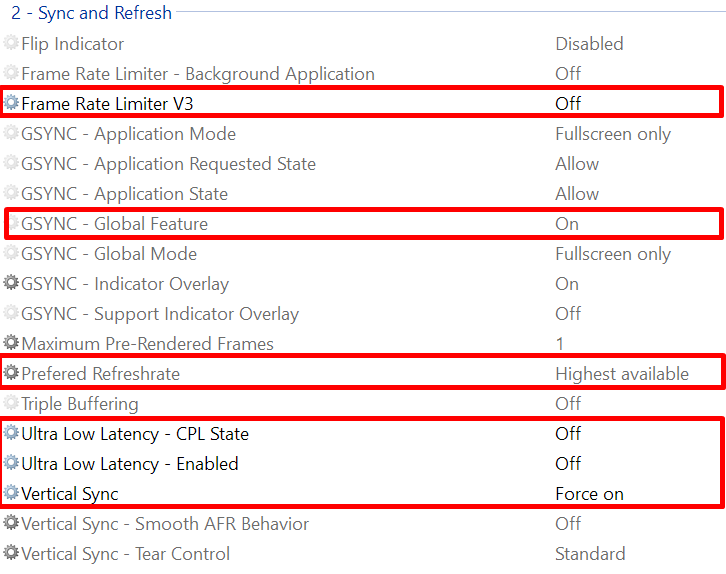Select GSYNC - Application State setting name
Image resolution: width=726 pixels, height=574 pixels.
(125, 194)
